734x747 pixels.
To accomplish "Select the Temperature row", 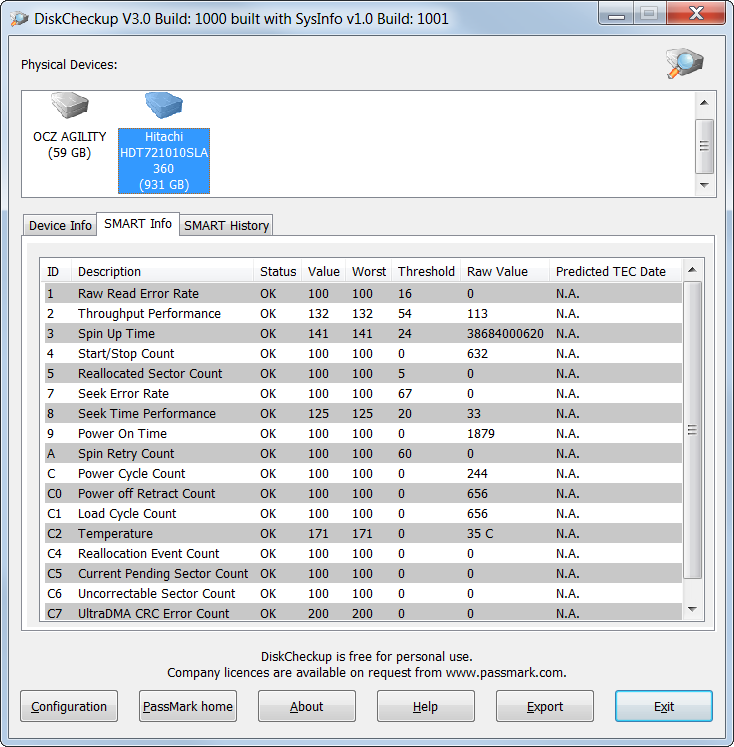I will pyautogui.click(x=363, y=534).
